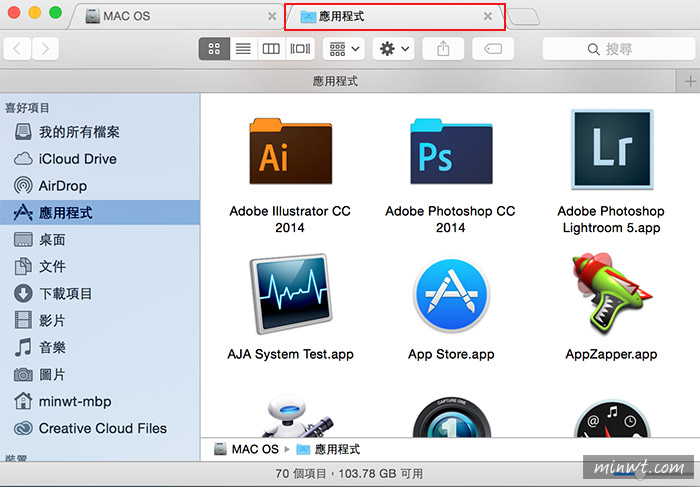This screenshot has width=700, height=487.
Task: Close the 應用程式 tab
Action: point(488,17)
